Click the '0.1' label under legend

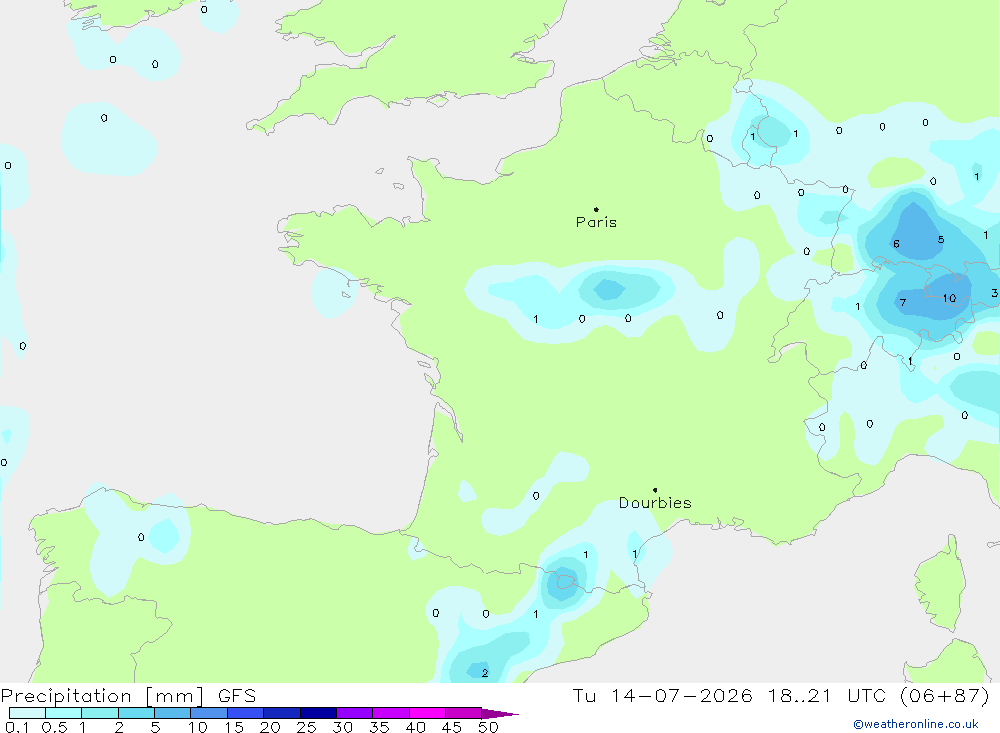pyautogui.click(x=17, y=727)
